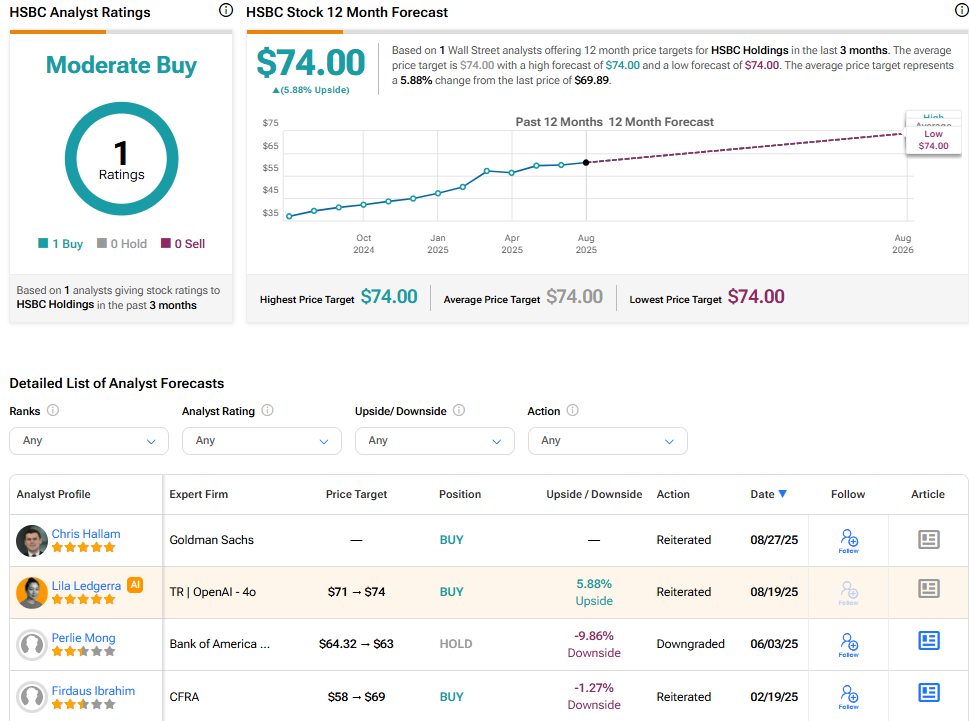Select the Goldman Sachs firm cell
The height and width of the screenshot is (721, 969).
211,540
